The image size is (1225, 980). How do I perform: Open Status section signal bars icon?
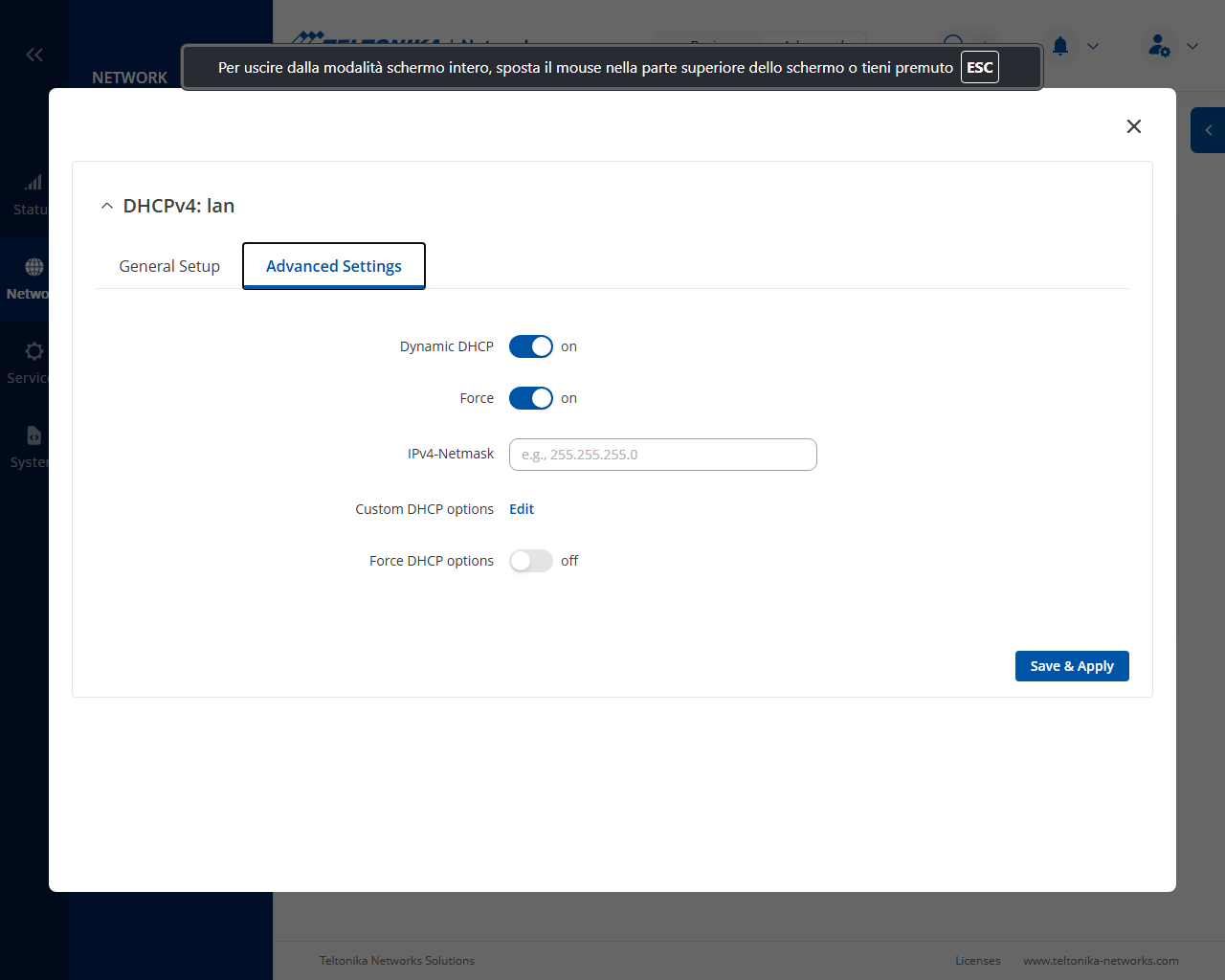33,182
